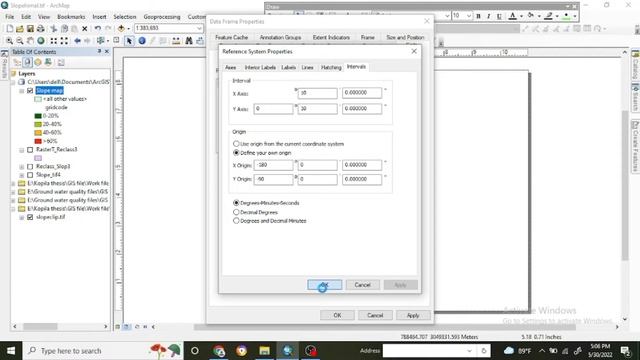Collapse the Slope map layer

(x=22, y=91)
